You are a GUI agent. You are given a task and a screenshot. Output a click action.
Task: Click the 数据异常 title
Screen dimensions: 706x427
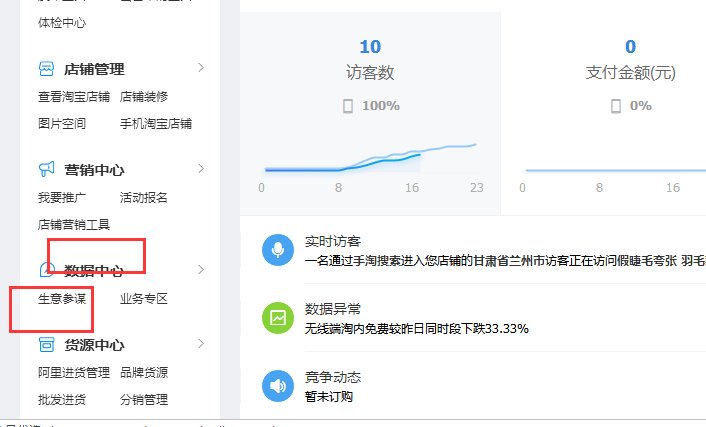333,309
